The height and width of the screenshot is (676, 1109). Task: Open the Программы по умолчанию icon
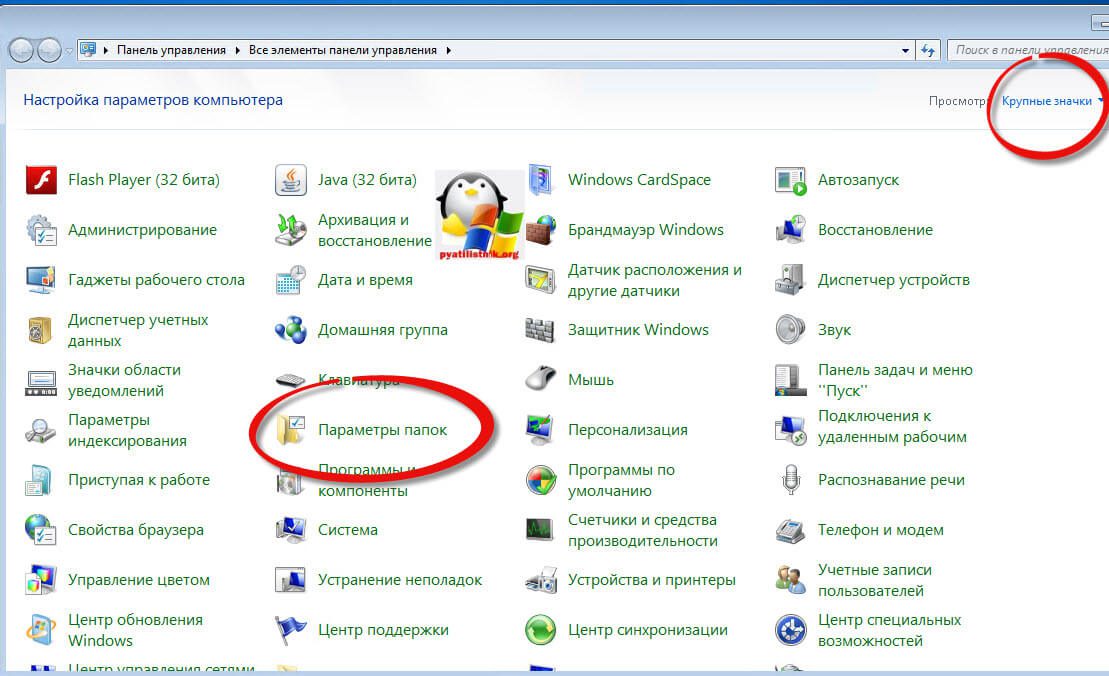click(x=541, y=480)
